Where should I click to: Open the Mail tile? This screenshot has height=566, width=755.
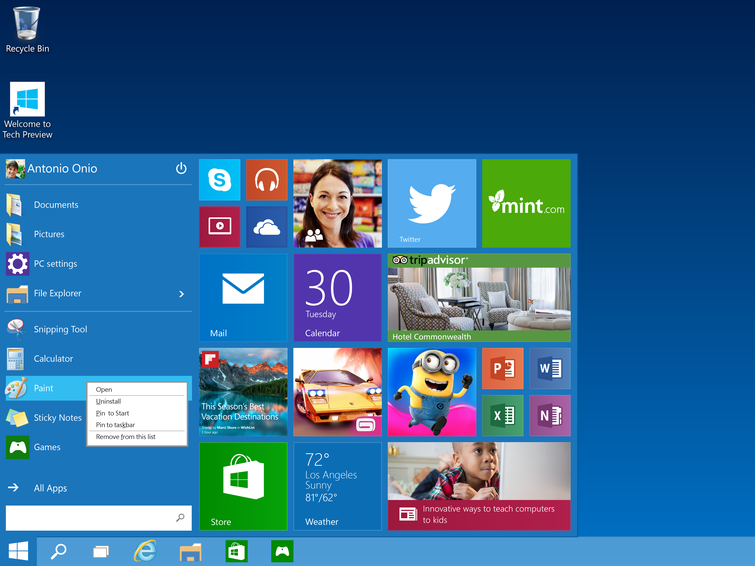point(243,298)
